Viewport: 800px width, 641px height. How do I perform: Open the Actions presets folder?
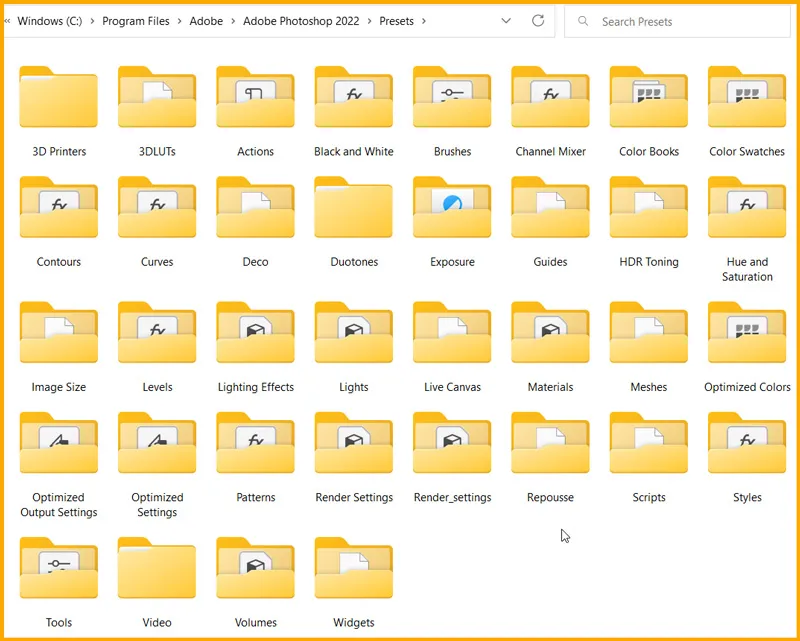point(254,98)
